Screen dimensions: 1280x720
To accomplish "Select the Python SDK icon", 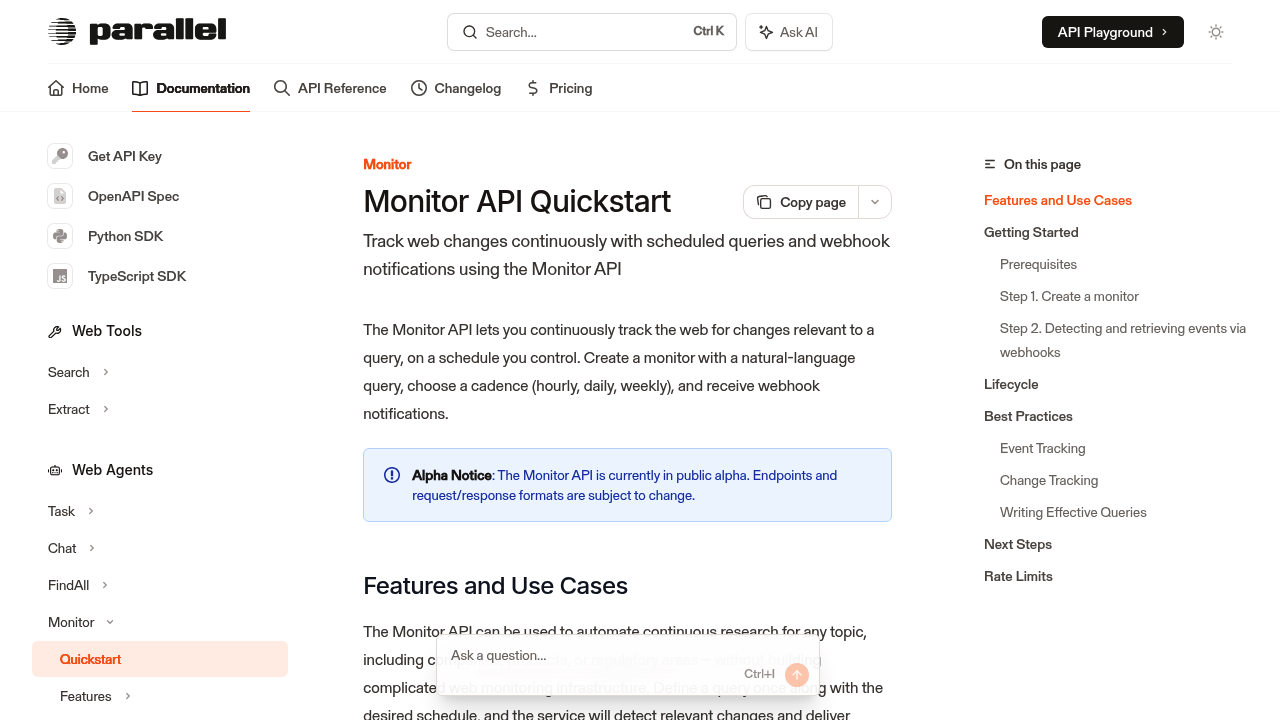I will (60, 236).
